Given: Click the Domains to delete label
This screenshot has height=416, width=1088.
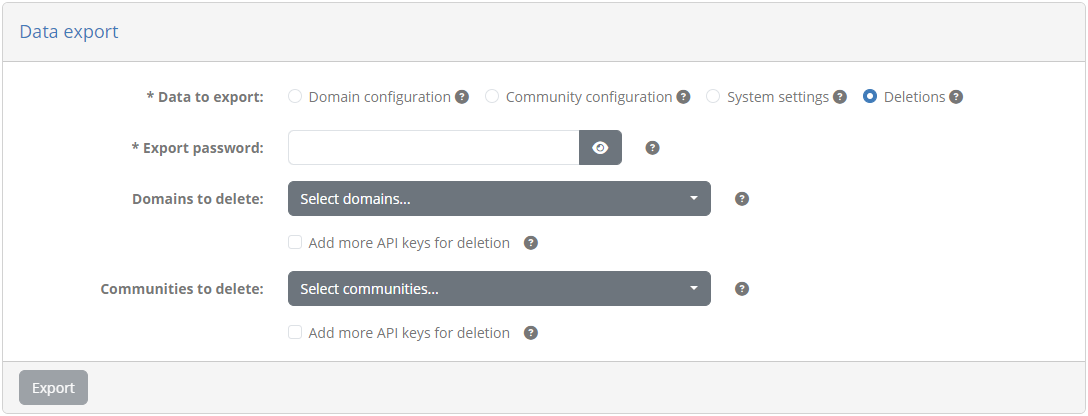Looking at the screenshot, I should click(x=198, y=199).
